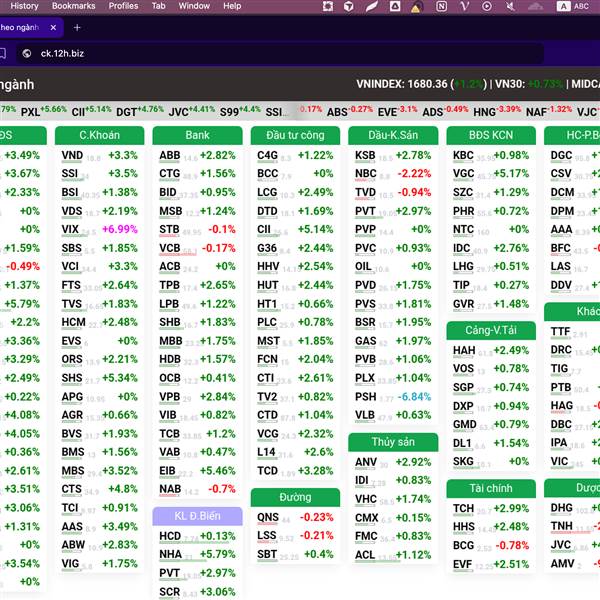The width and height of the screenshot is (600, 600).
Task: Click the '+6.99%' change for VIX
Action: click(119, 230)
